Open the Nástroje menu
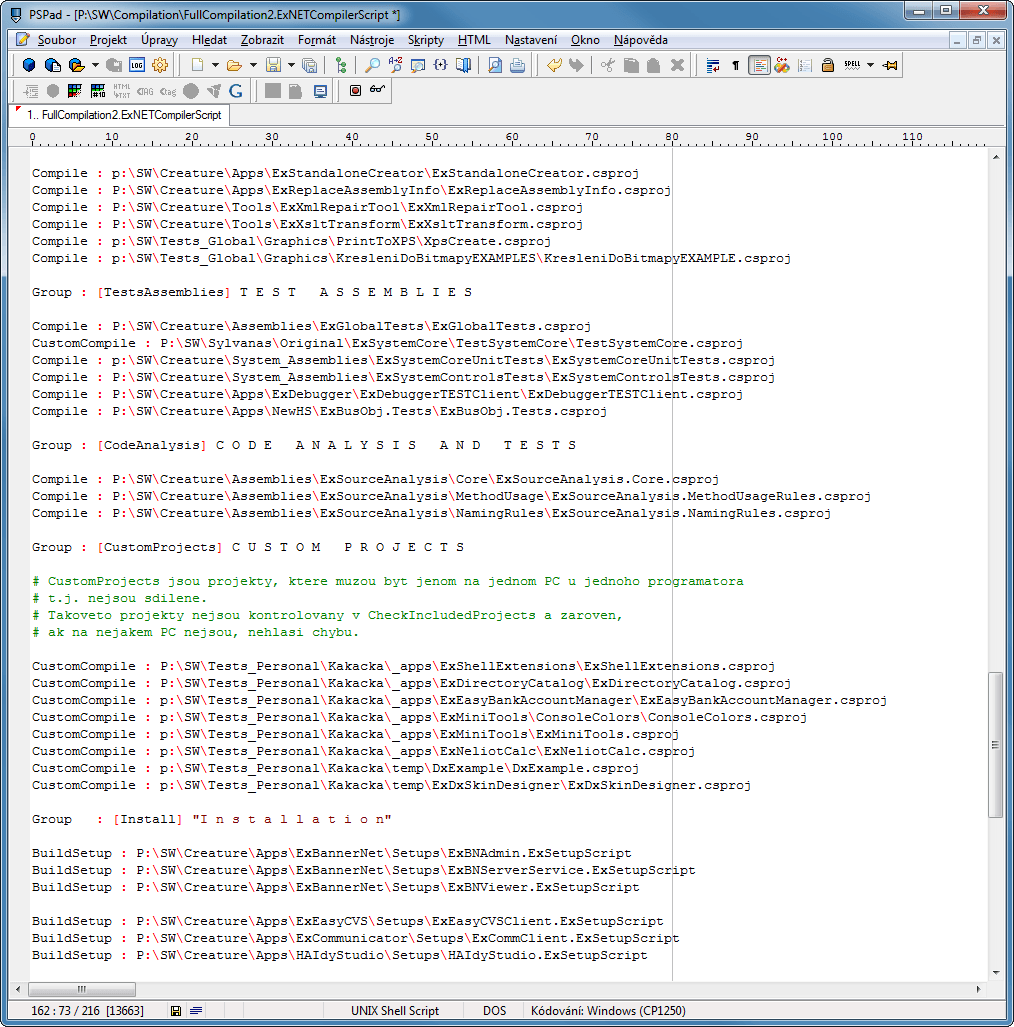The width and height of the screenshot is (1014, 1027). [371, 40]
